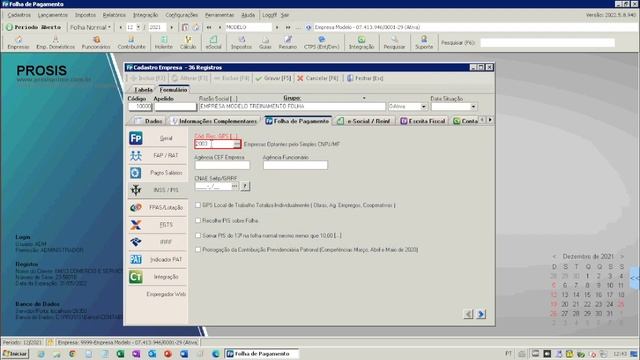Open the Guias toolbar icon
640x360 pixels.
265,42
